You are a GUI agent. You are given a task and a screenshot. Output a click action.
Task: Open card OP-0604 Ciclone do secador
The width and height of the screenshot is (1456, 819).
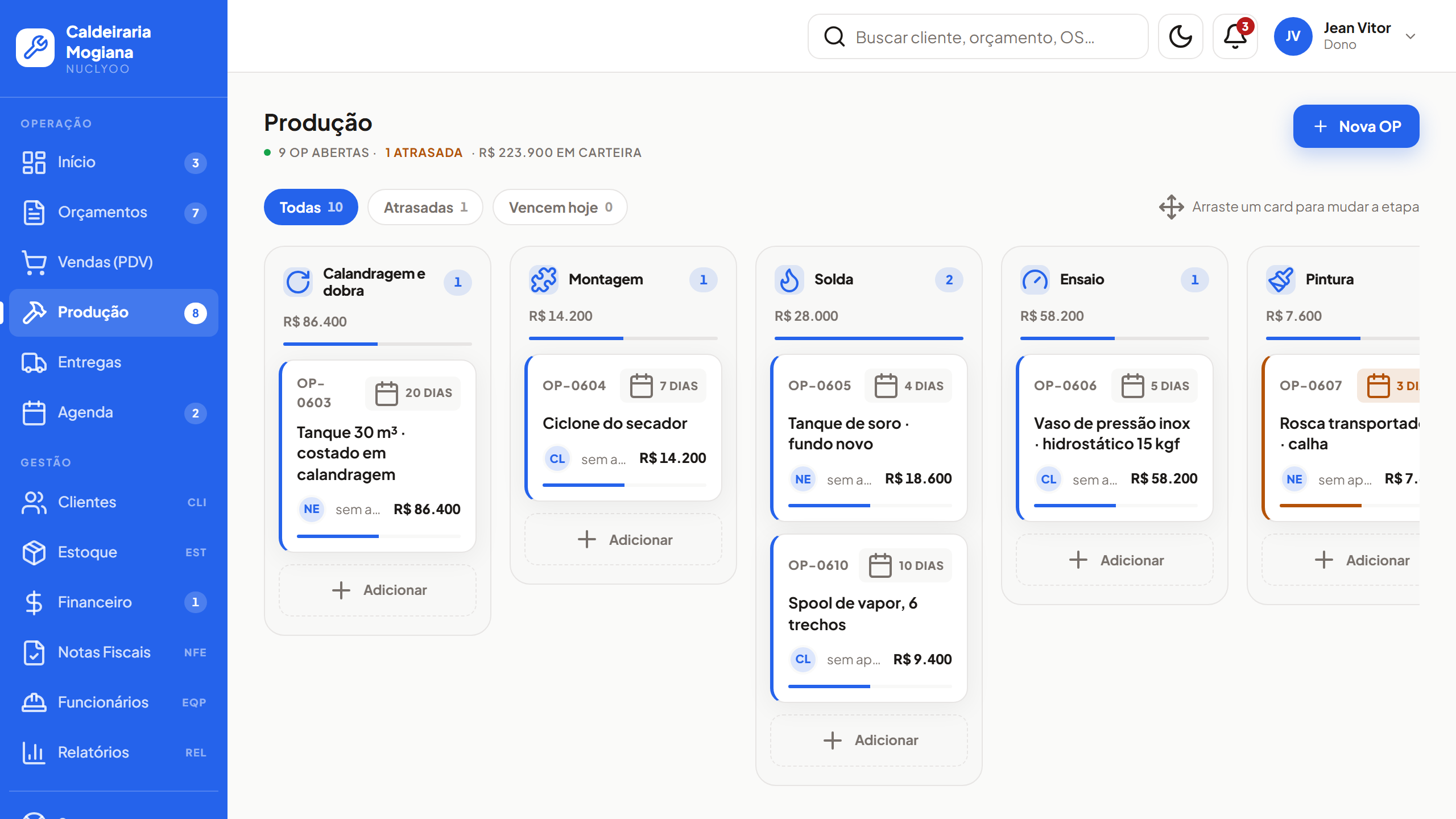(x=623, y=428)
